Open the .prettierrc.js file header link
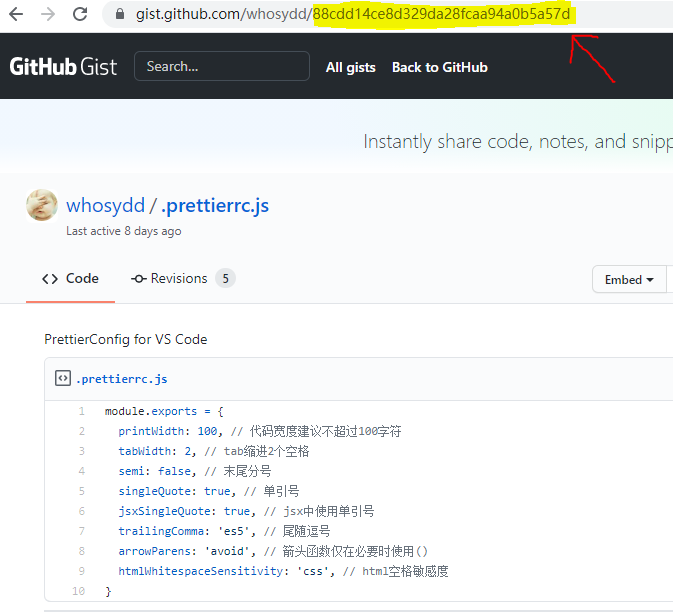The height and width of the screenshot is (616, 673). (121, 379)
